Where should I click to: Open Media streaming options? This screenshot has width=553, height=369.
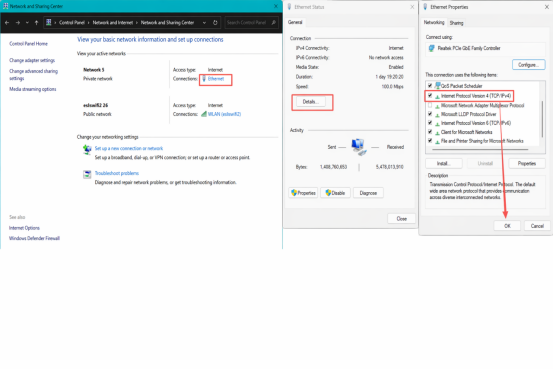pos(33,89)
